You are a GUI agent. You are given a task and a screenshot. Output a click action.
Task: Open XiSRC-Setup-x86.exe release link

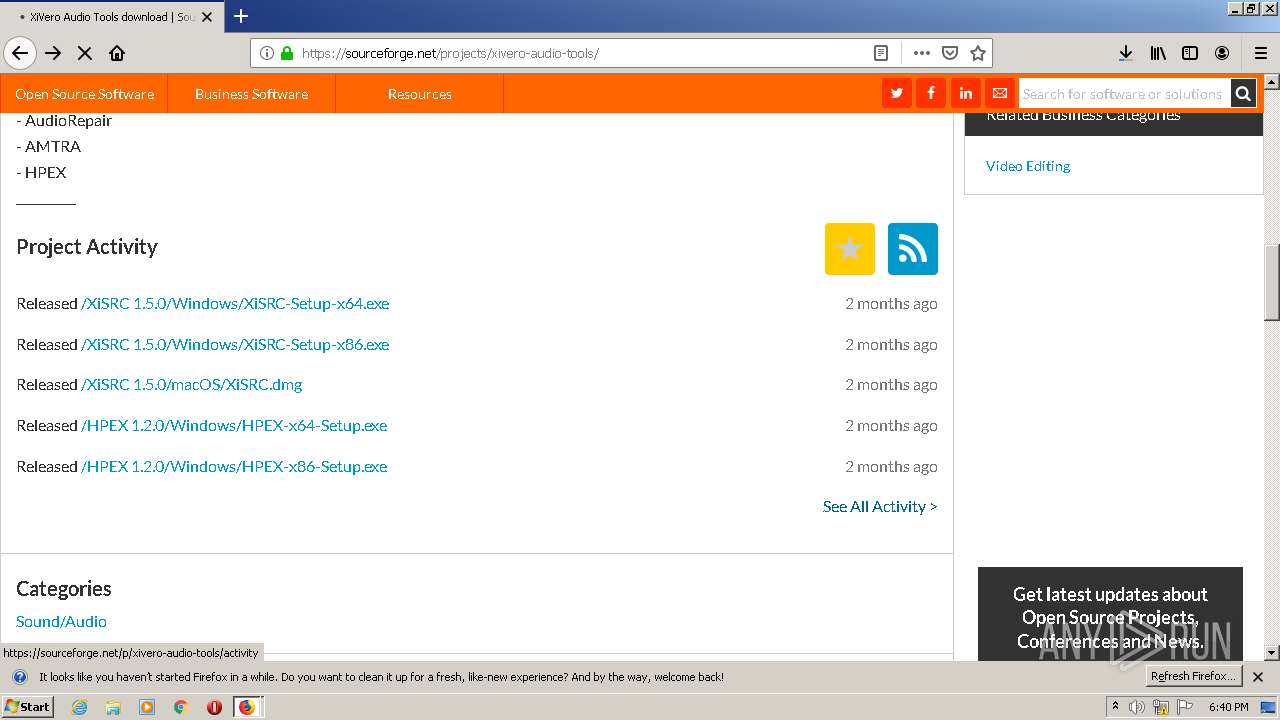(235, 344)
